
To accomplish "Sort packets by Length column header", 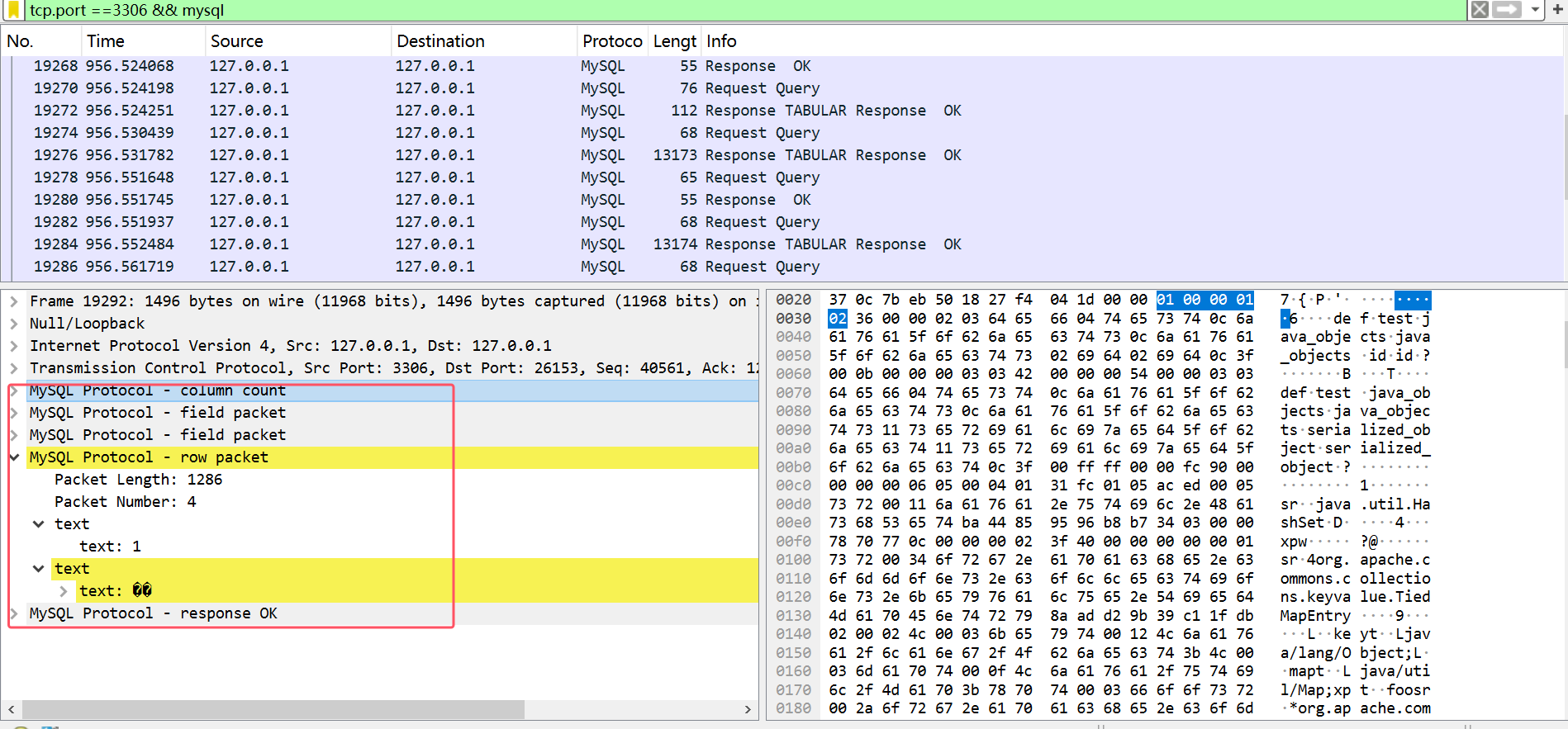I will click(675, 41).
